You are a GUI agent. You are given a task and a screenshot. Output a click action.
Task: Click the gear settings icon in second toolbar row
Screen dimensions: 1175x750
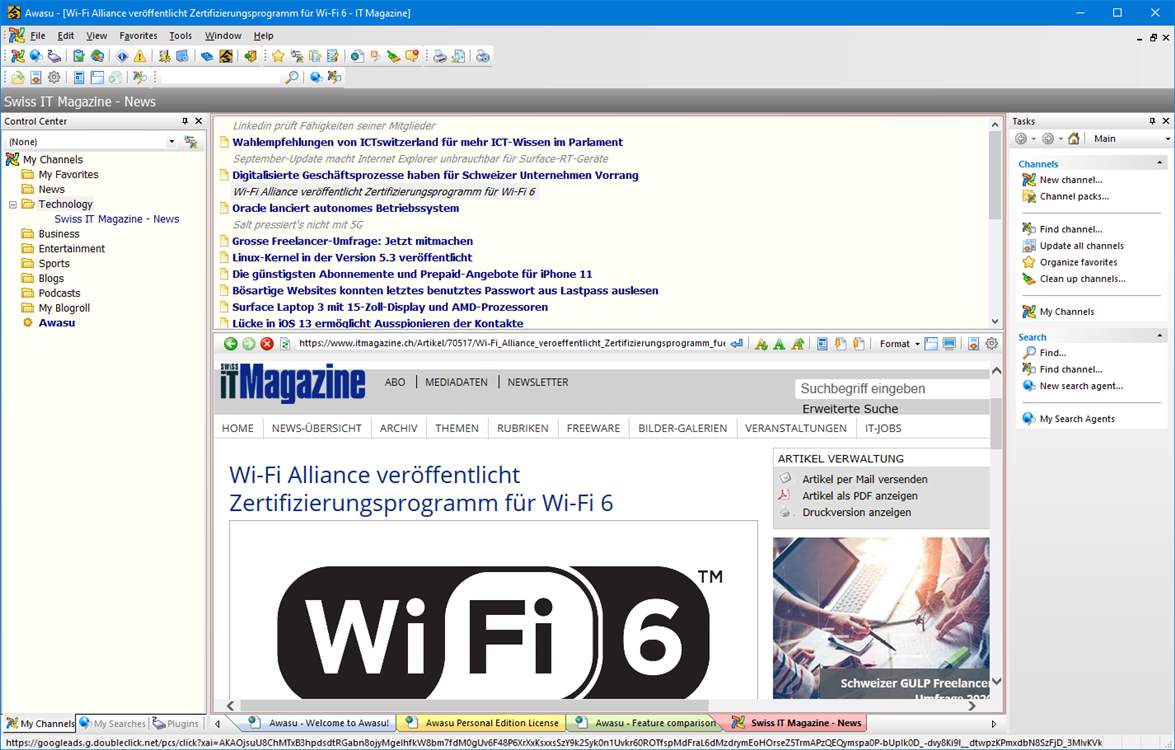click(x=54, y=77)
